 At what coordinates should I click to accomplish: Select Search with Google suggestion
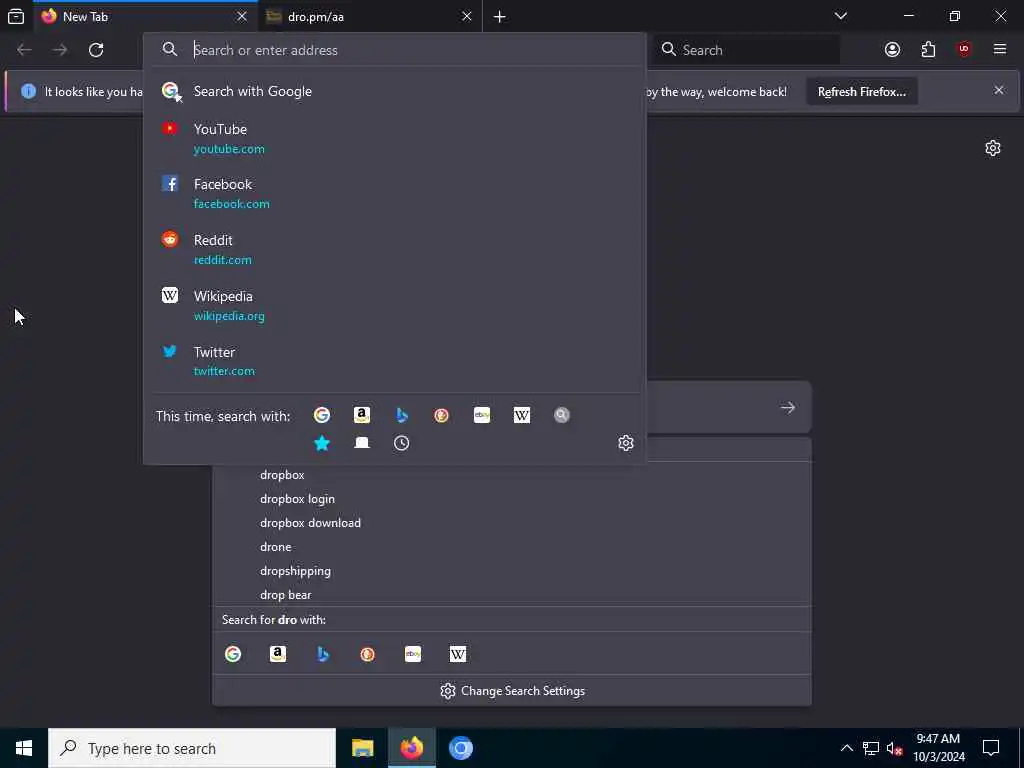[x=395, y=91]
